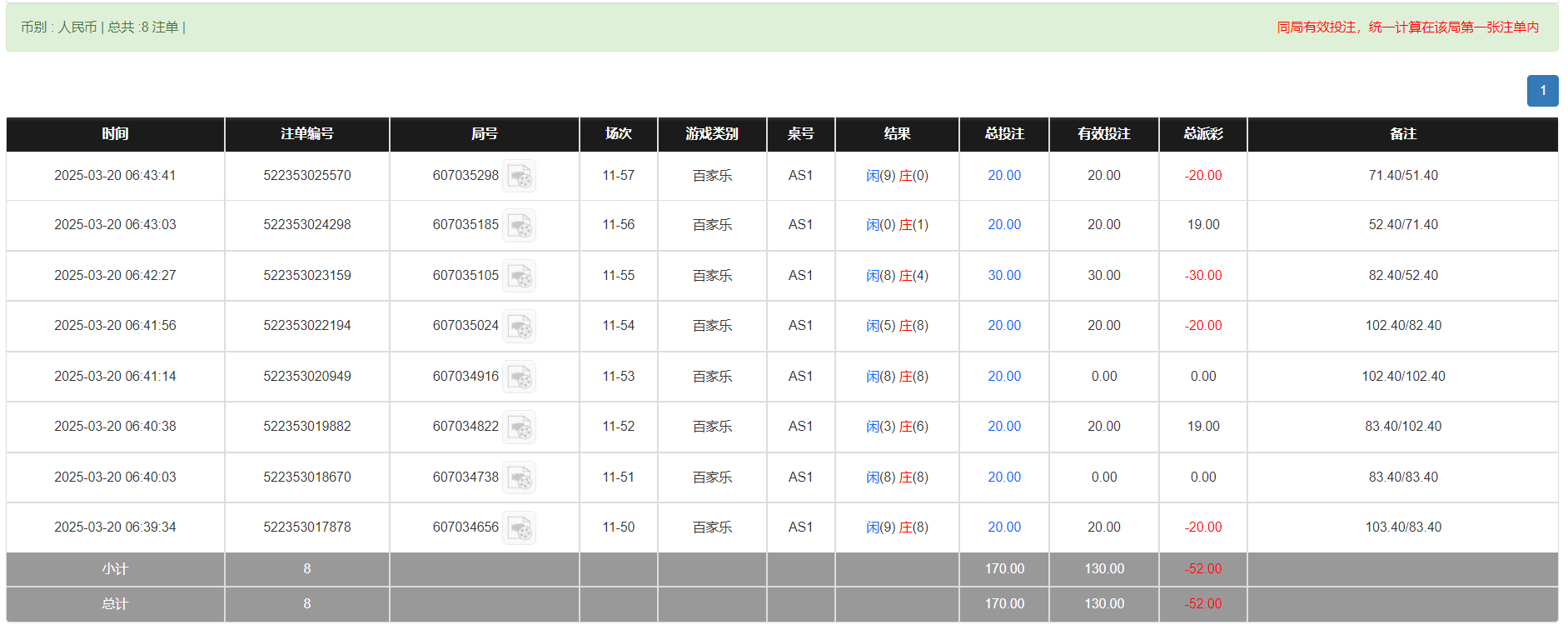This screenshot has width=1568, height=640.
Task: Open video replay icon for round 607035298
Action: coord(520,176)
